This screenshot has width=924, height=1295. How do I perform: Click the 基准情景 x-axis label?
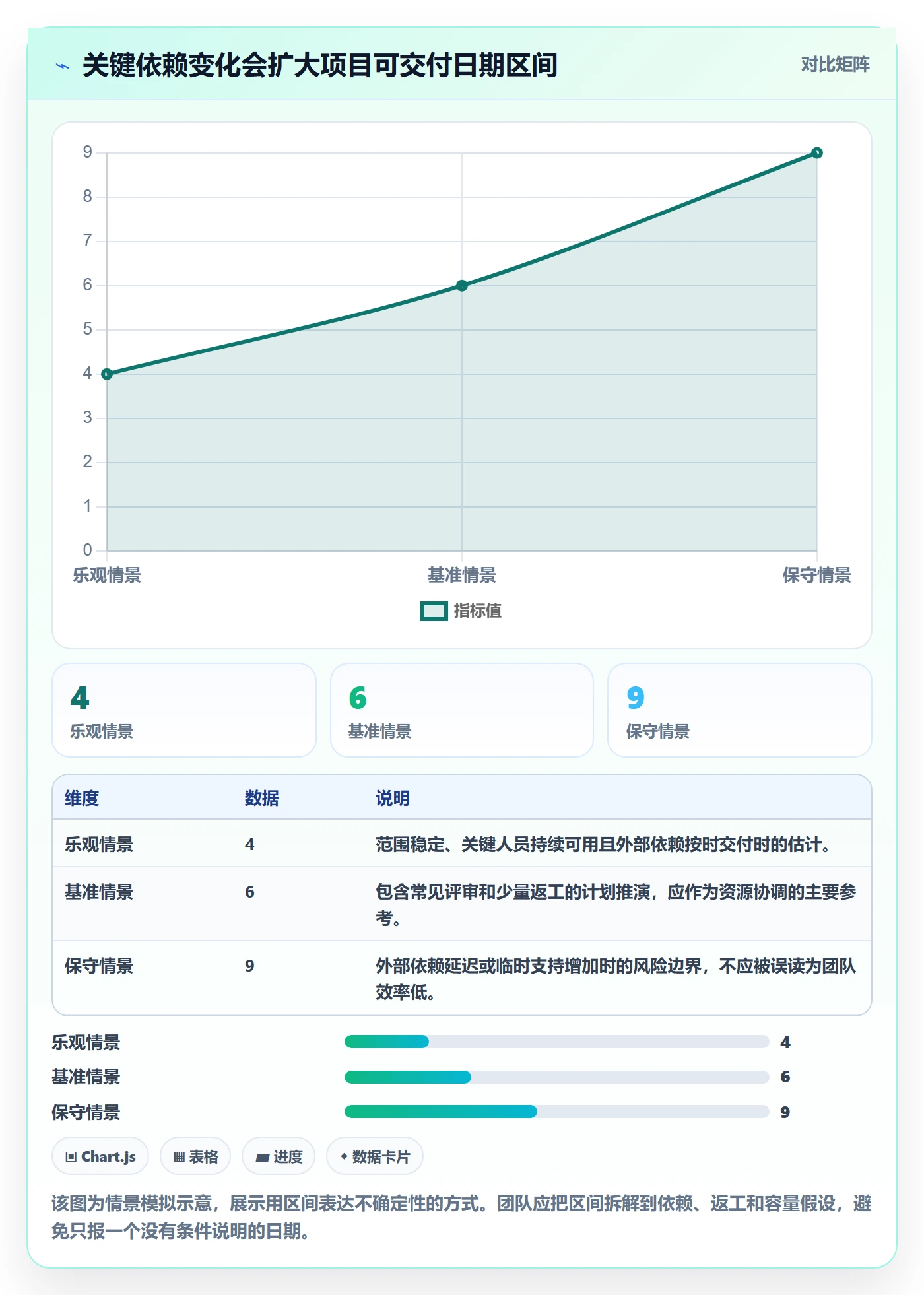(462, 576)
